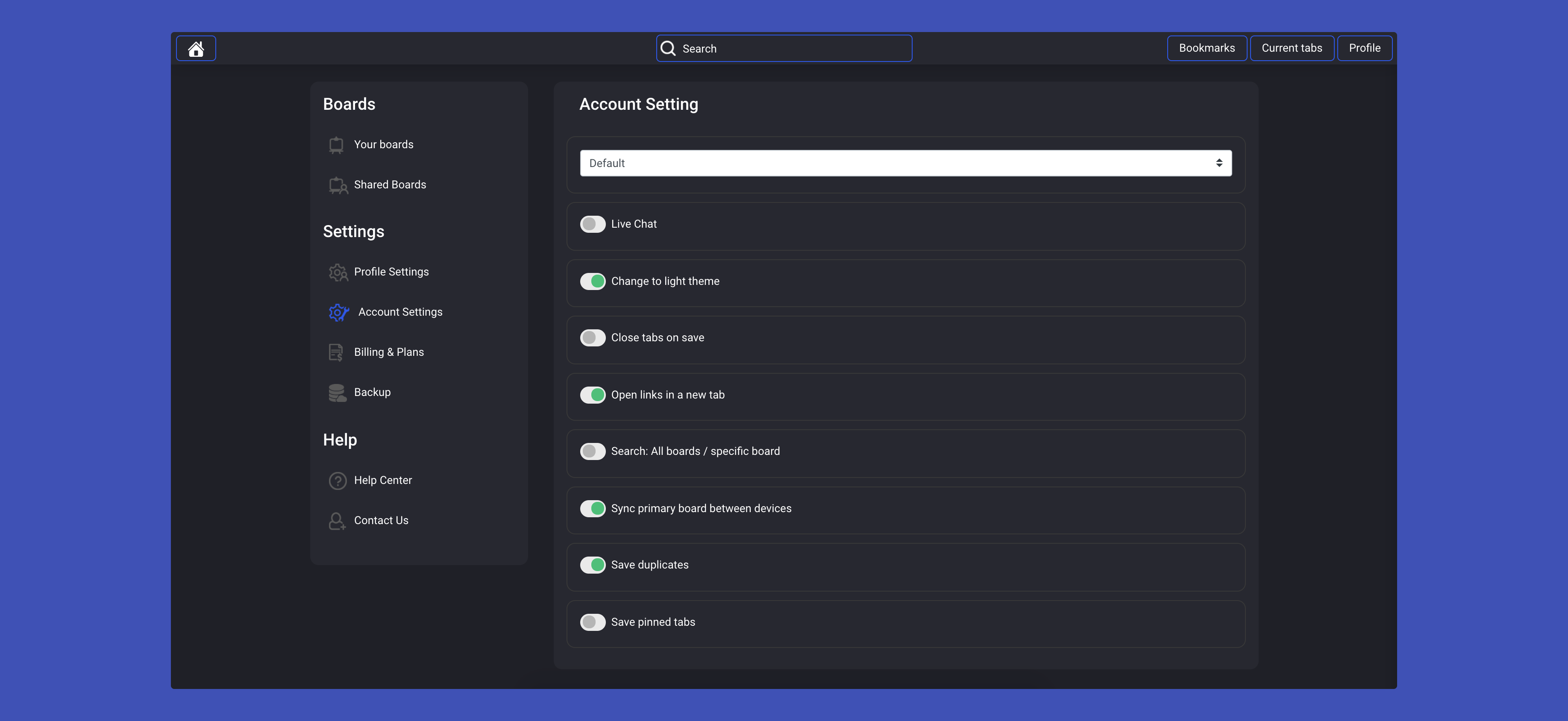Click the search magnifier icon

tap(668, 49)
